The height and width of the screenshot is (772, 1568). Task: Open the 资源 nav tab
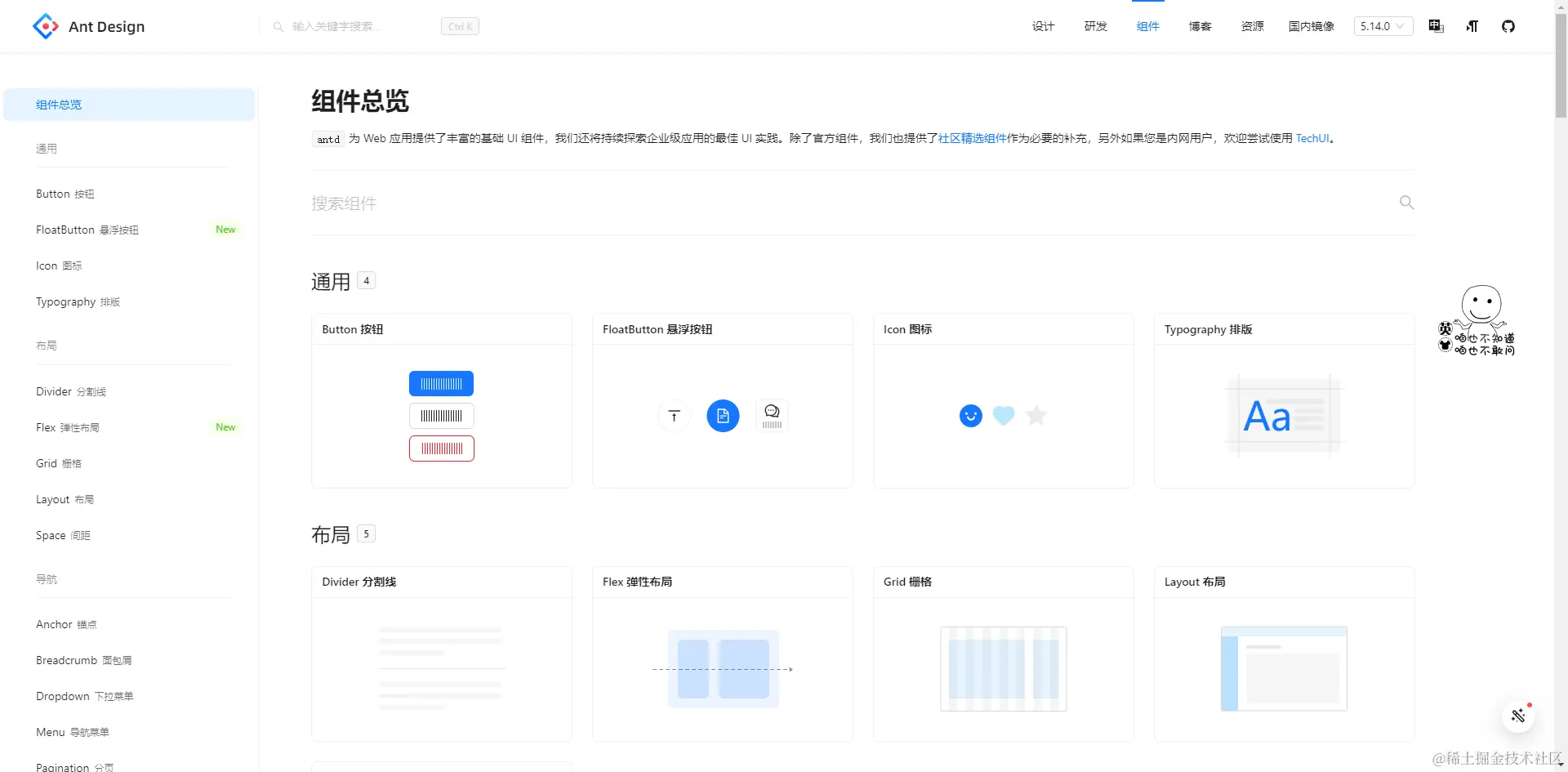(x=1252, y=26)
